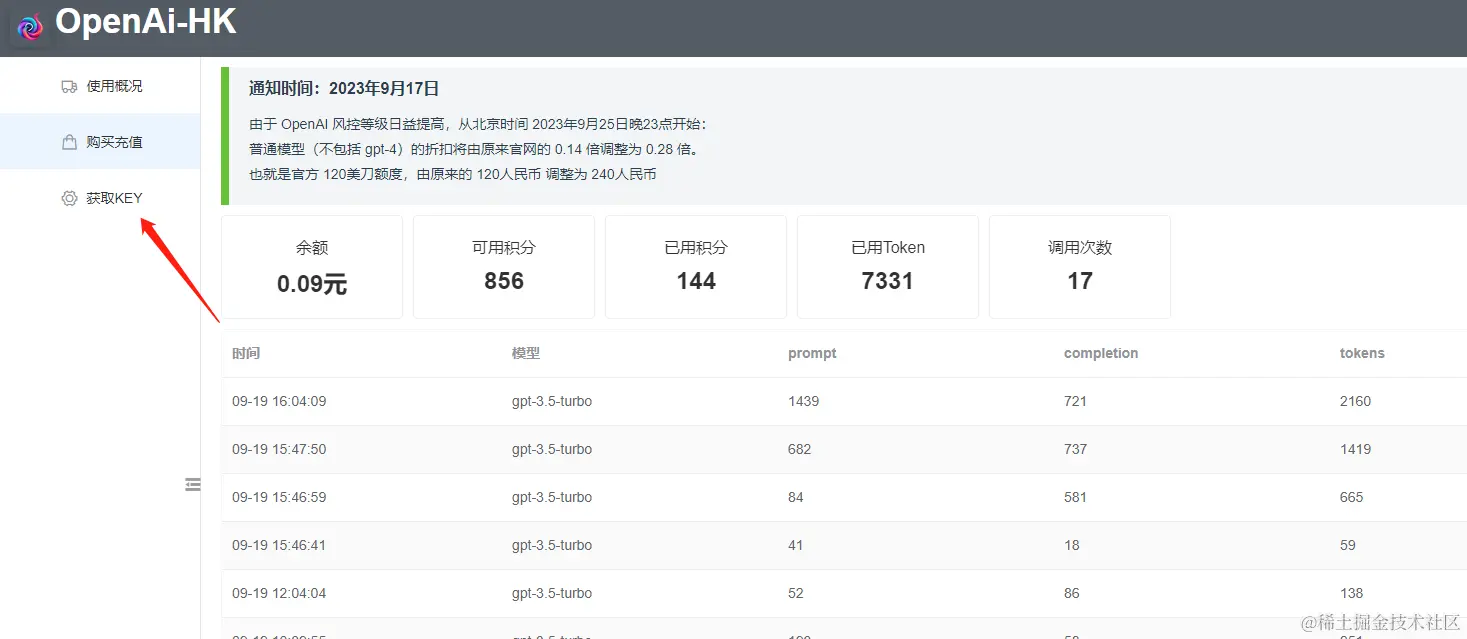Click the timestamp 09-19 15:47:50
1467x639 pixels.
coord(279,449)
